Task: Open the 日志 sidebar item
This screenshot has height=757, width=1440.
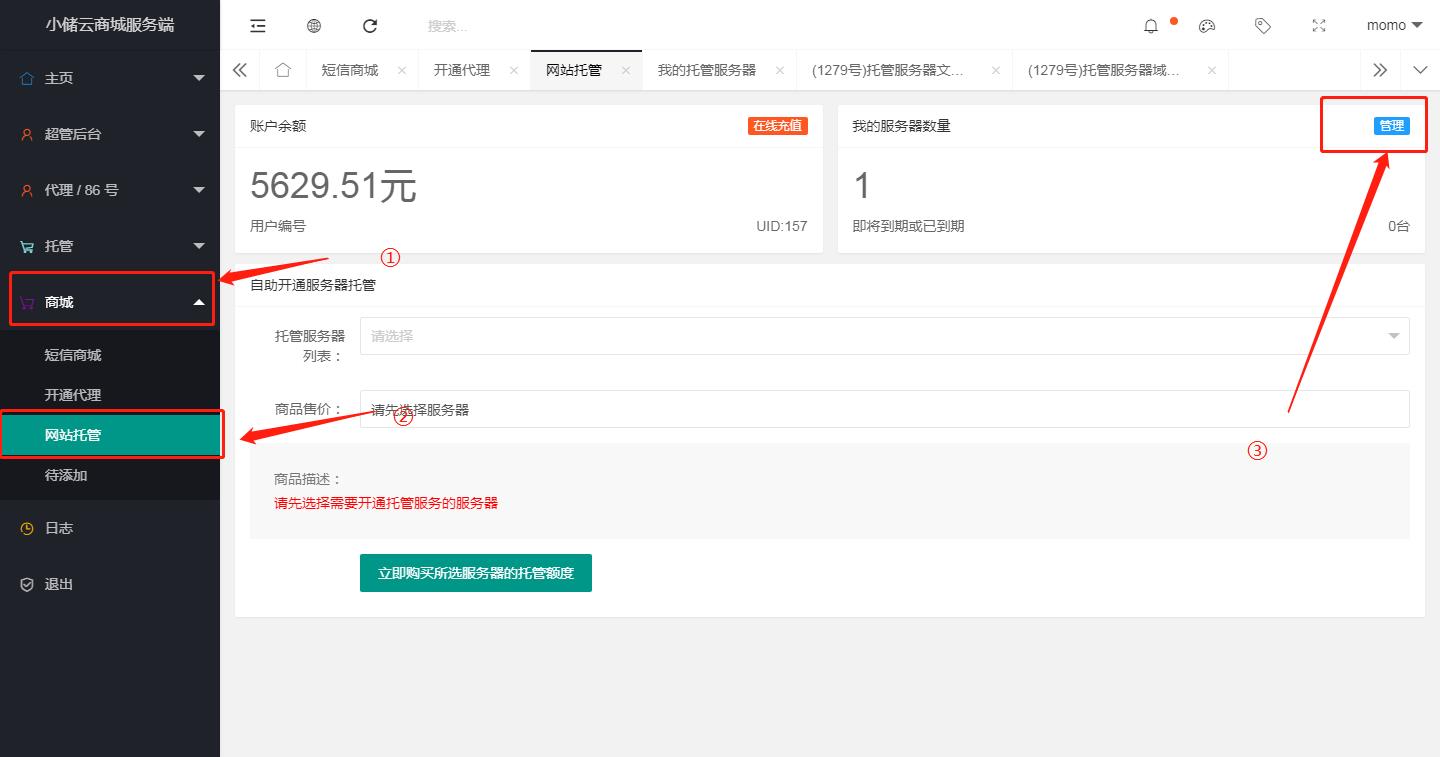Action: 110,528
